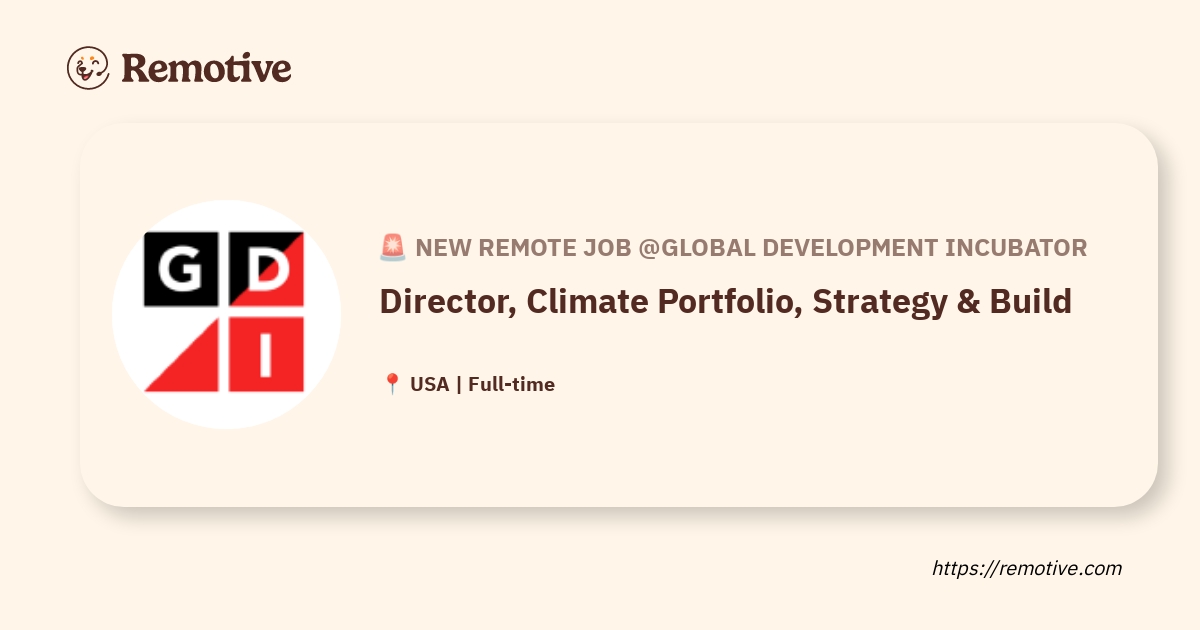
Task: Click the job posting card background
Action: [x=700, y=460]
